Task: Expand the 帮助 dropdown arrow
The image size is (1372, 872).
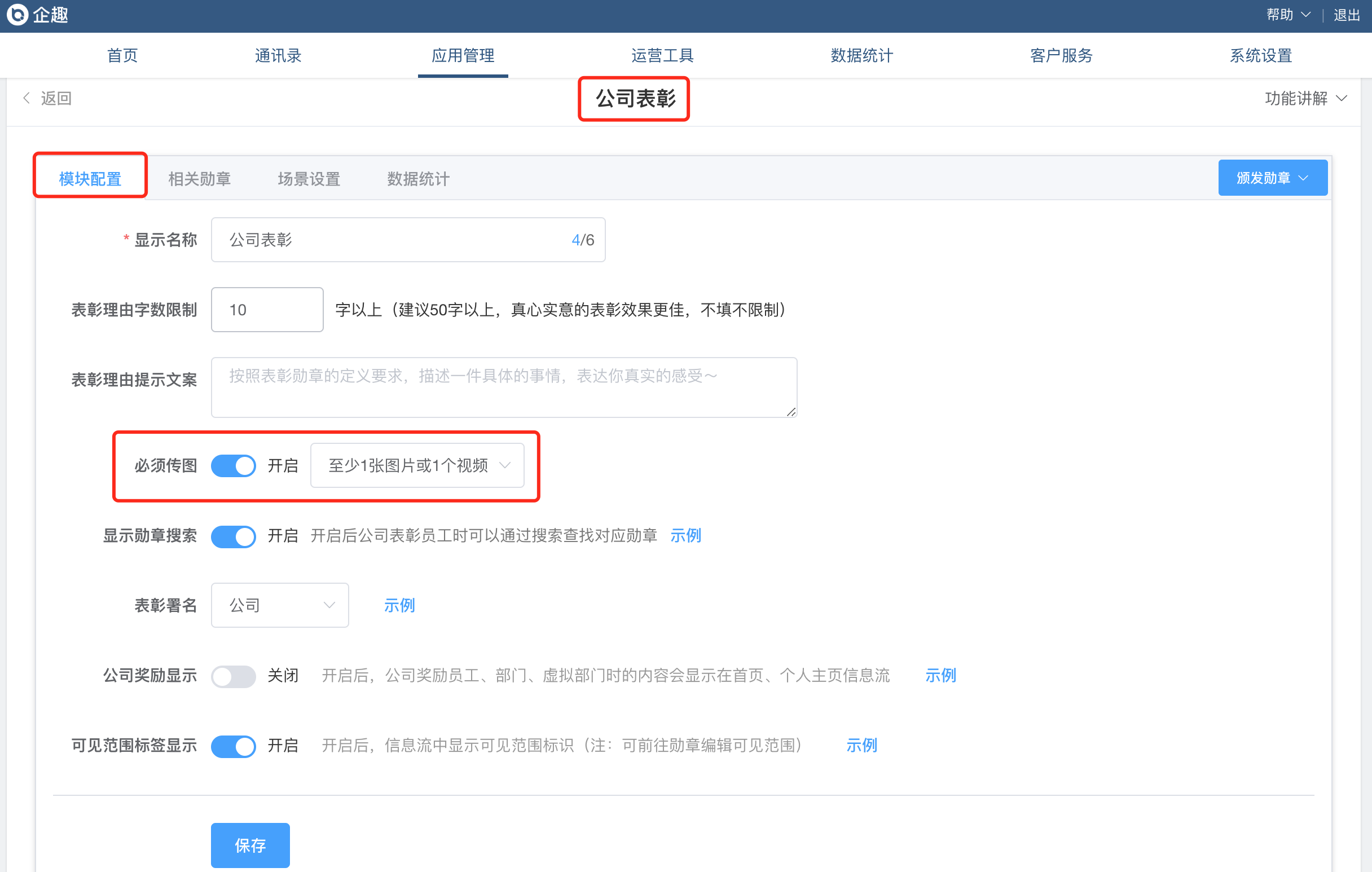Action: point(1306,15)
